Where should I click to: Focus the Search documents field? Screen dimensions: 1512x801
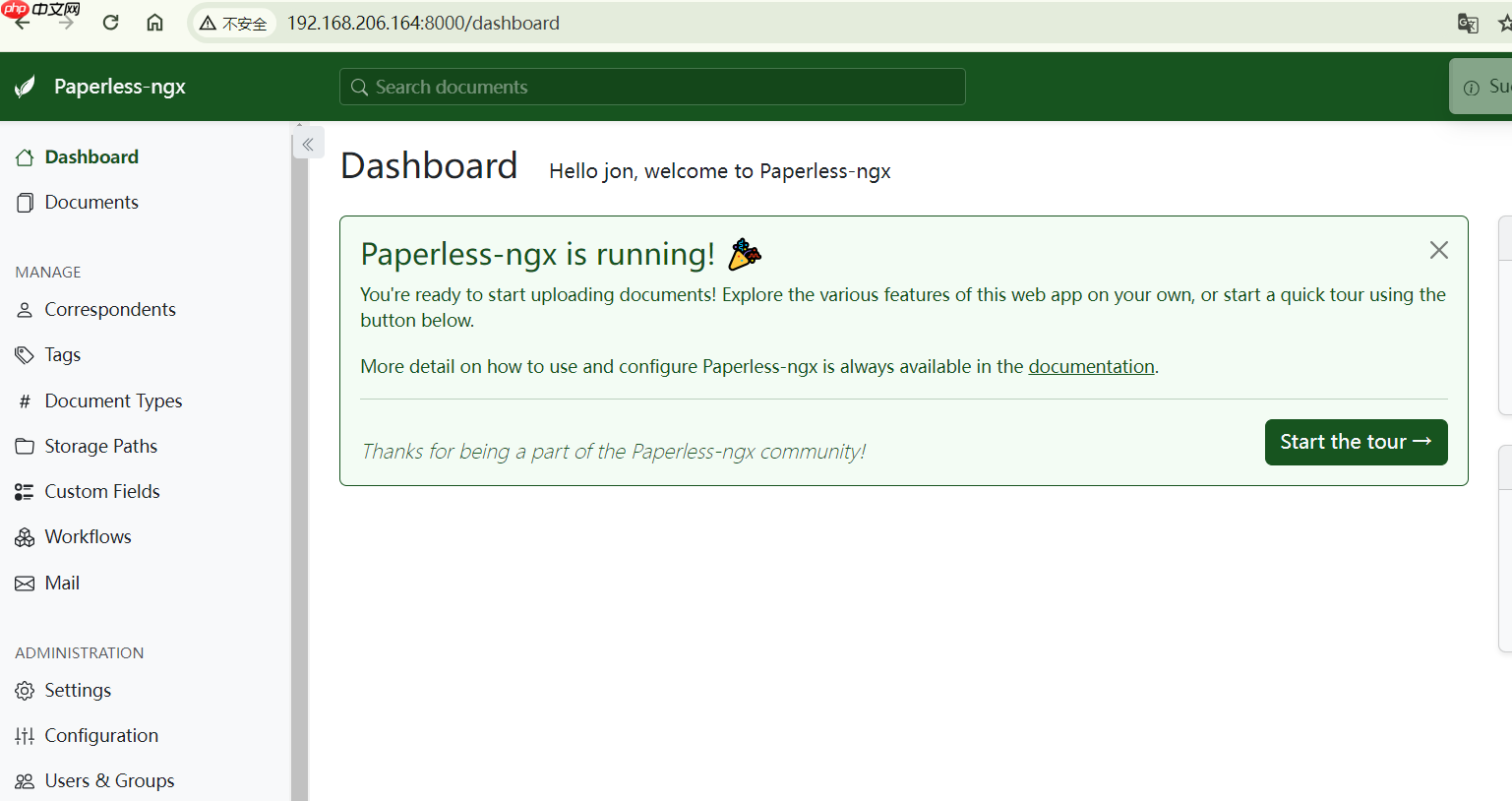pos(652,87)
